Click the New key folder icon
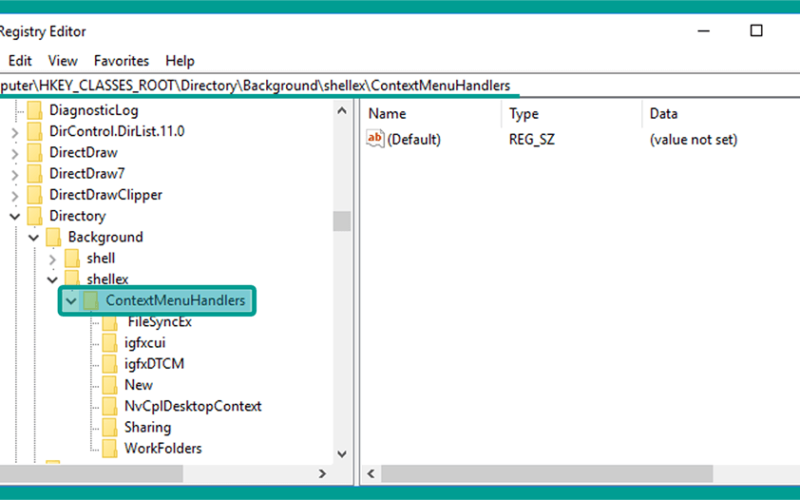 (x=110, y=385)
